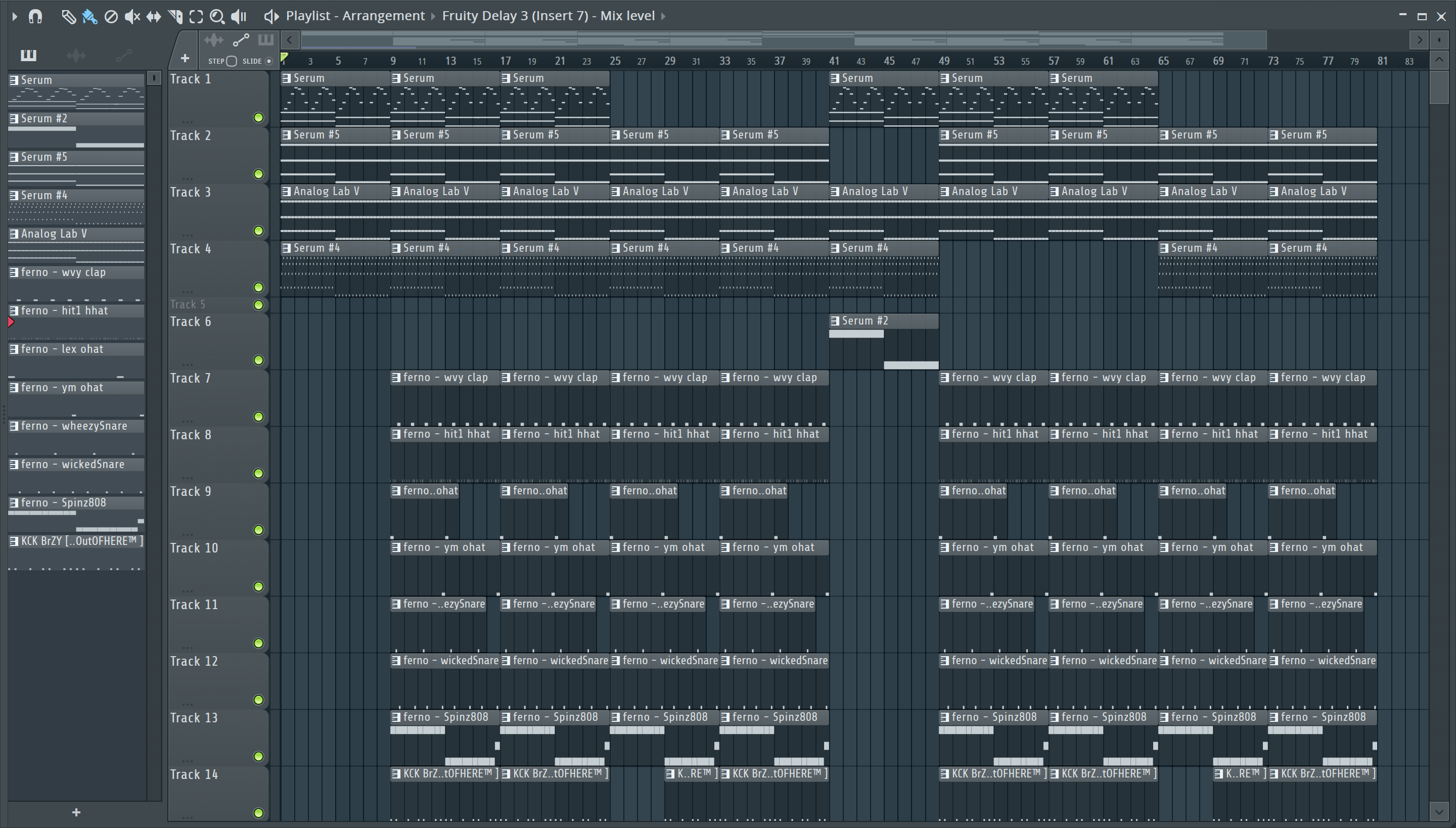
Task: Mute Track 5 with its green light
Action: pyautogui.click(x=259, y=305)
